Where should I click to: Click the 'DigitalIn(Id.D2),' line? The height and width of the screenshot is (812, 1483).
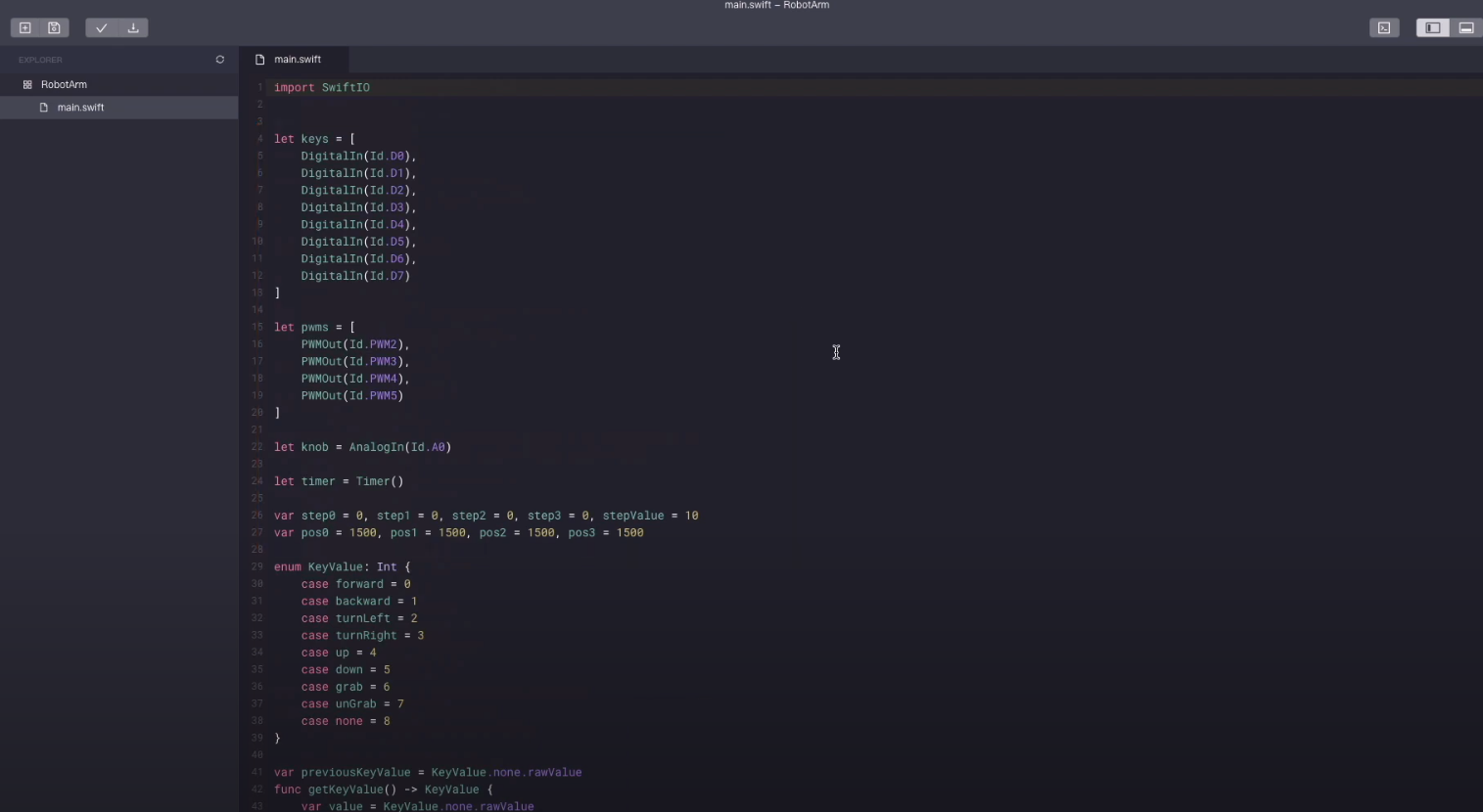point(358,191)
